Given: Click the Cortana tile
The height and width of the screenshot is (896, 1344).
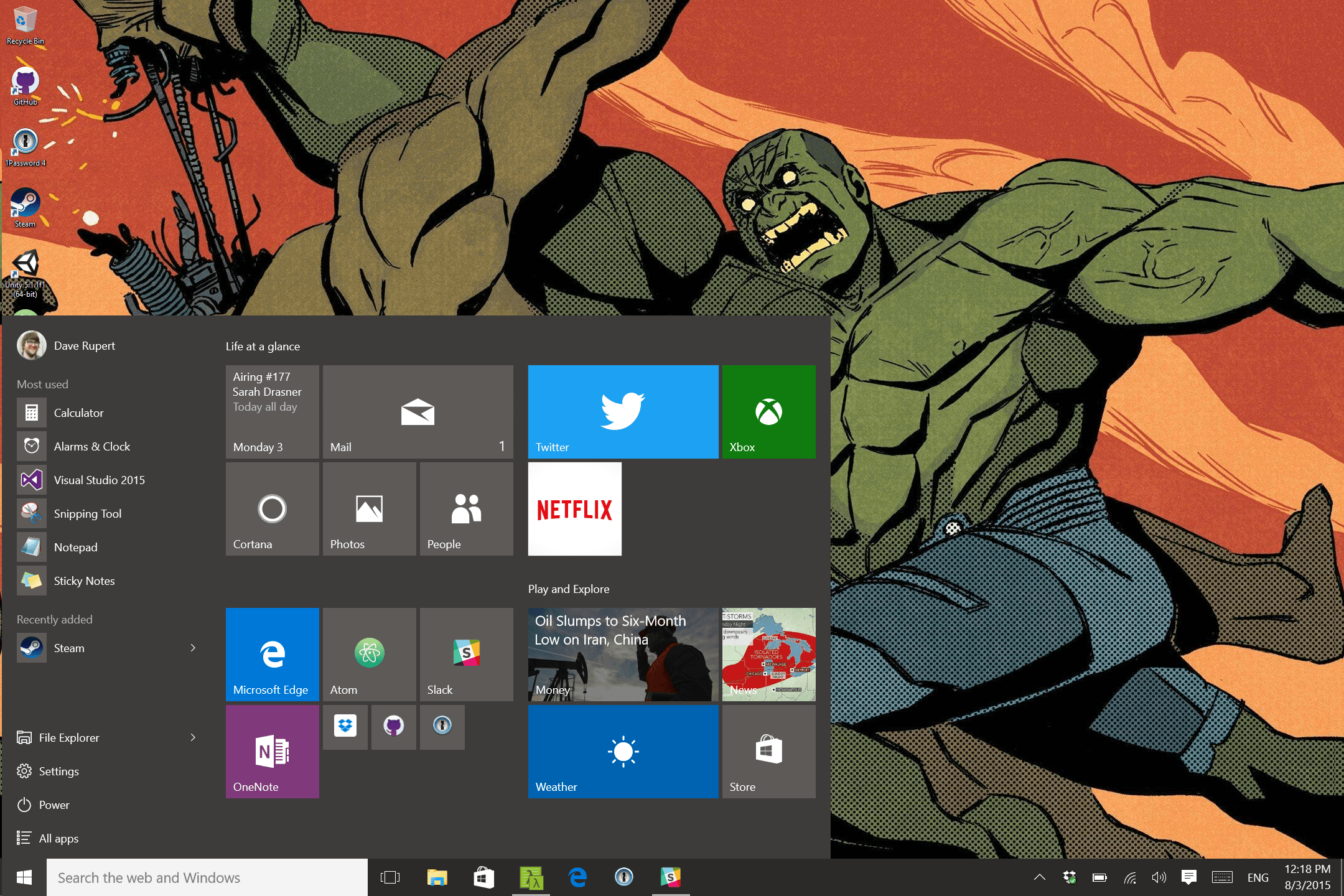Looking at the screenshot, I should (272, 508).
